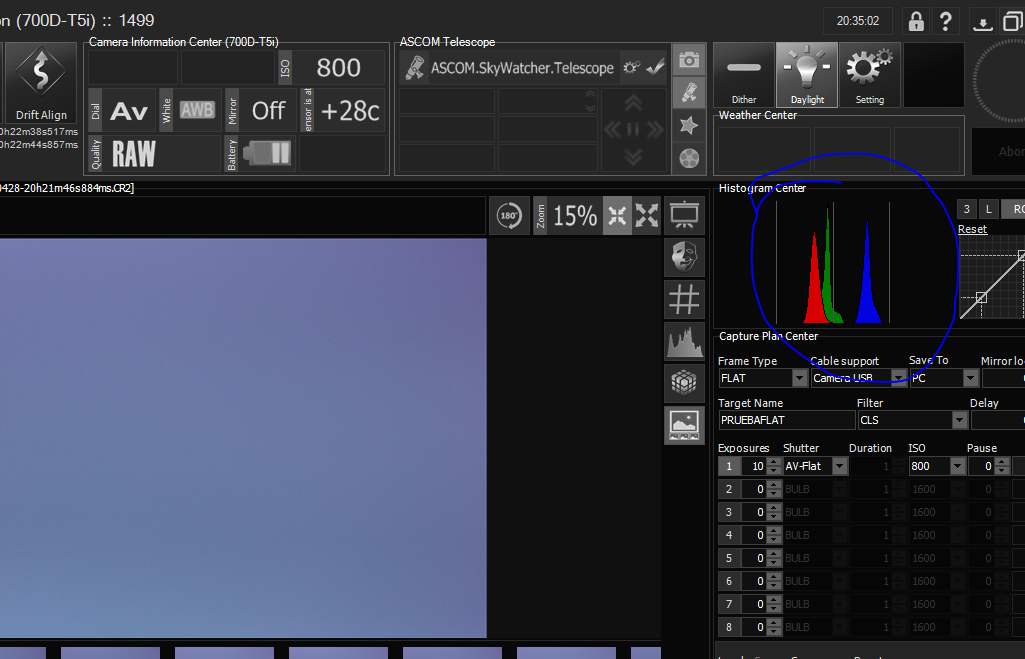The height and width of the screenshot is (659, 1025).
Task: Click the Setting gears button
Action: [869, 75]
